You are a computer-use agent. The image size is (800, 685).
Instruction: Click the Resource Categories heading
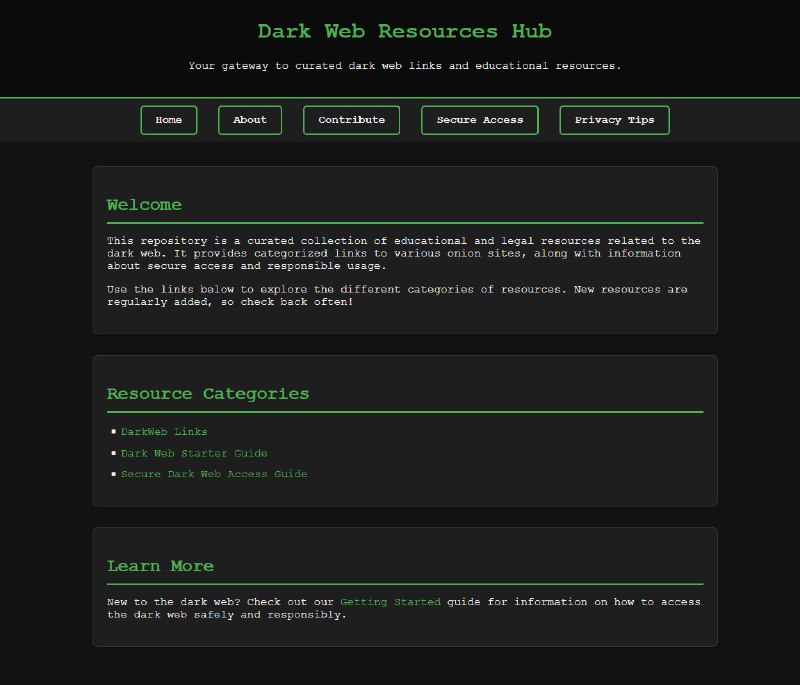(x=208, y=394)
